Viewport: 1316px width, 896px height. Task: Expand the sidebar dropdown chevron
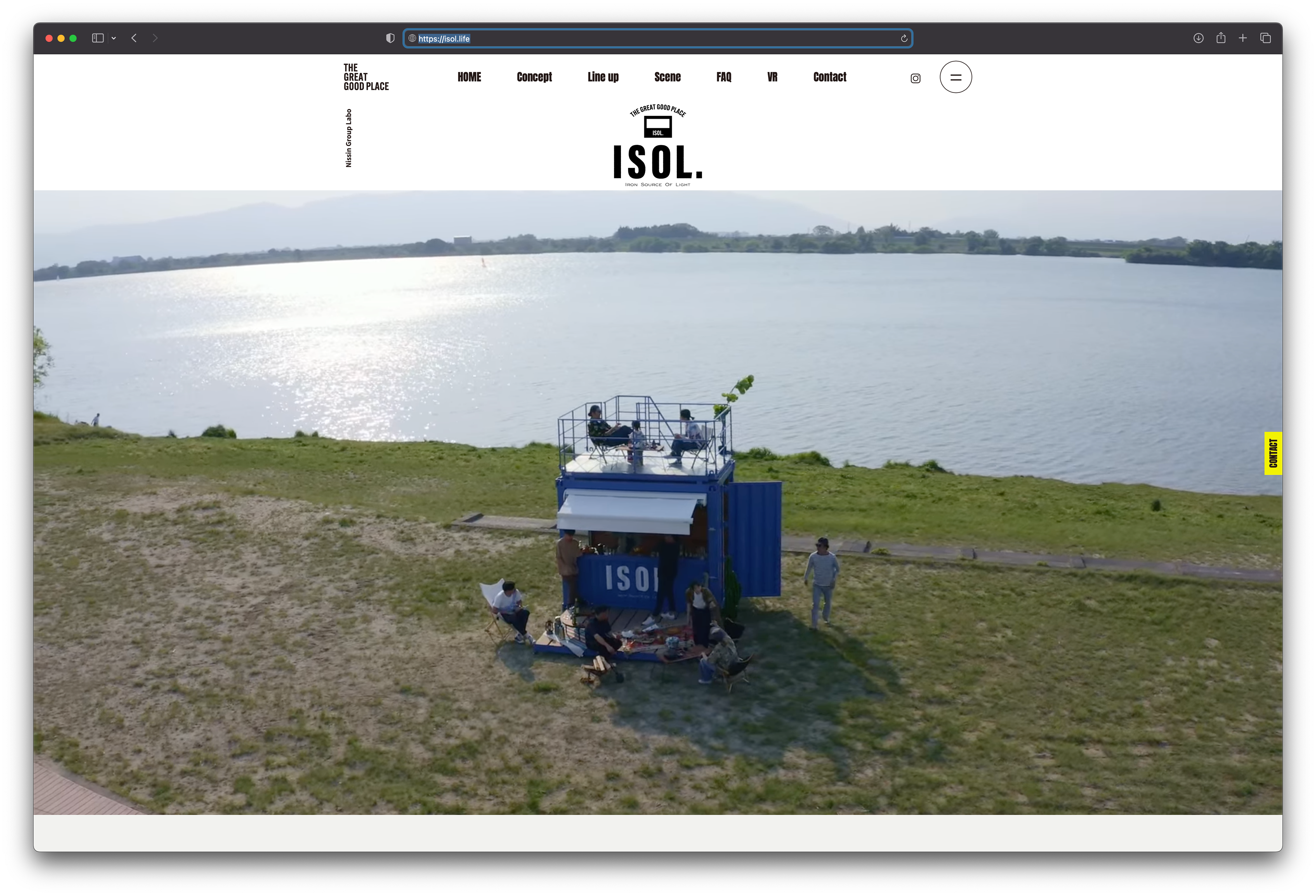[x=114, y=38]
